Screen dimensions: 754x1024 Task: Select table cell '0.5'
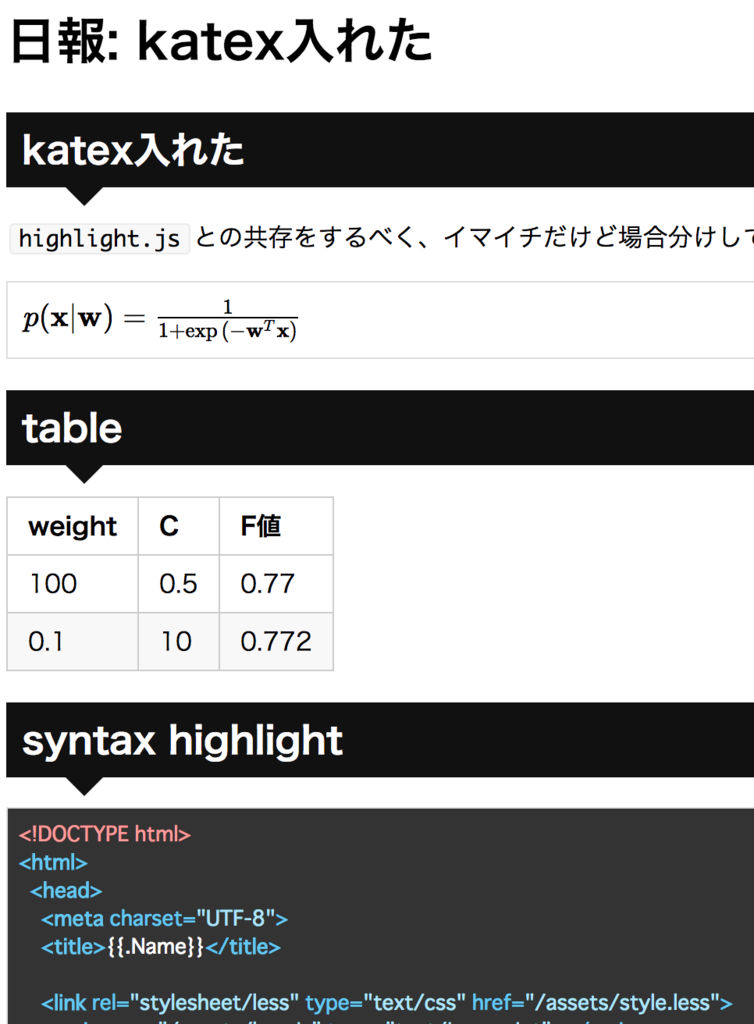point(179,584)
